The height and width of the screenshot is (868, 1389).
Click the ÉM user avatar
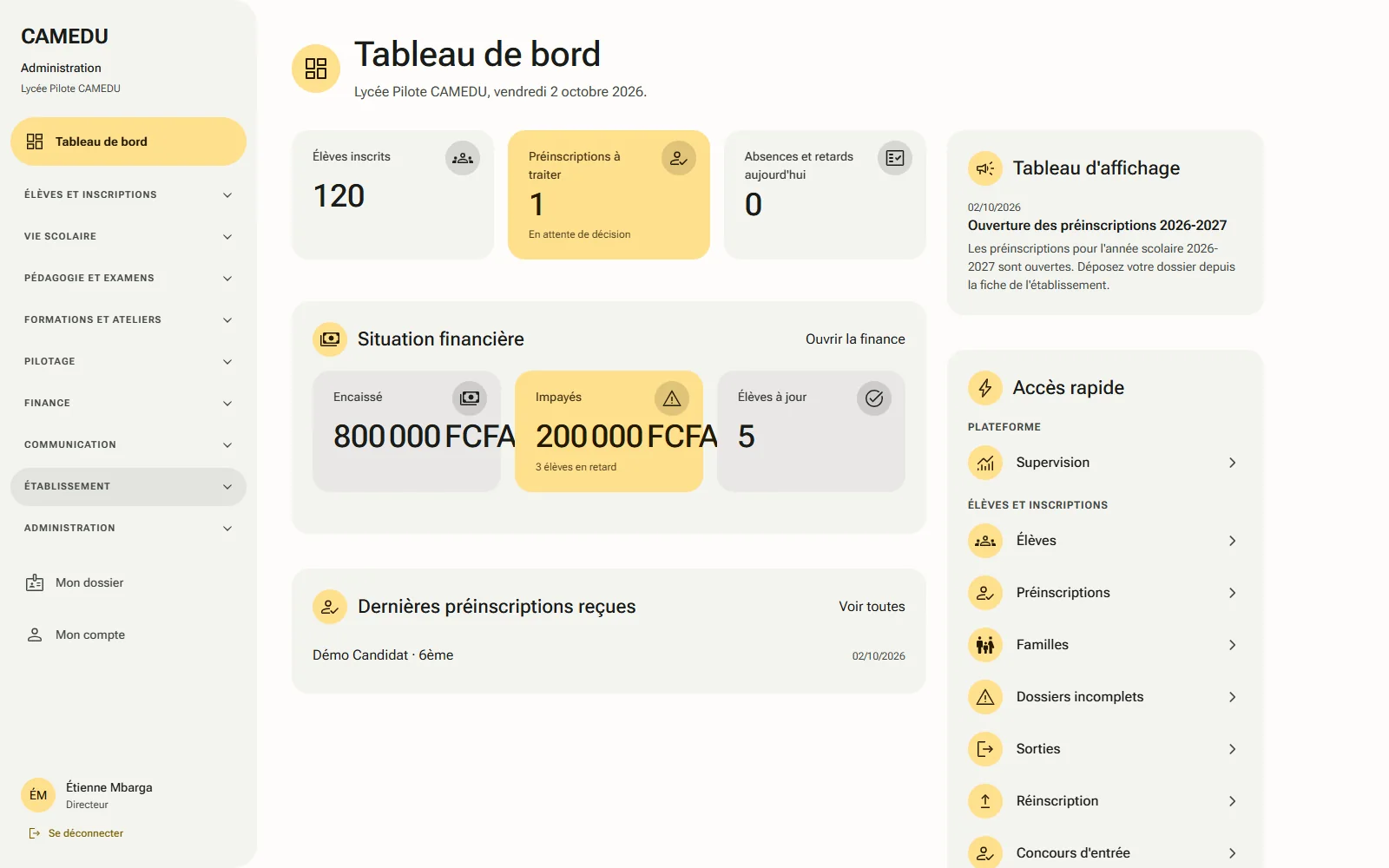coord(38,795)
